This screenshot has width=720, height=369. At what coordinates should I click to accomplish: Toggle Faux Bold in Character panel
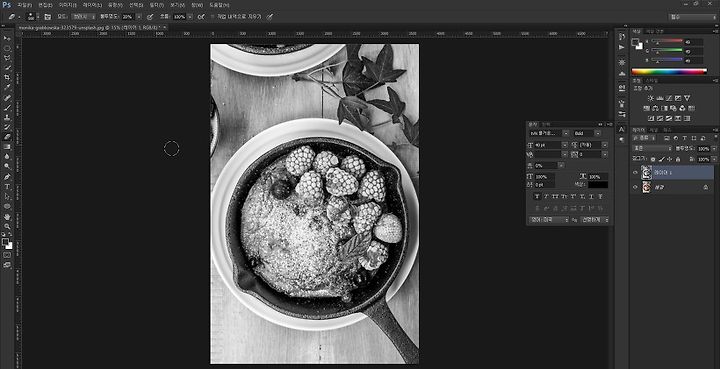point(537,196)
